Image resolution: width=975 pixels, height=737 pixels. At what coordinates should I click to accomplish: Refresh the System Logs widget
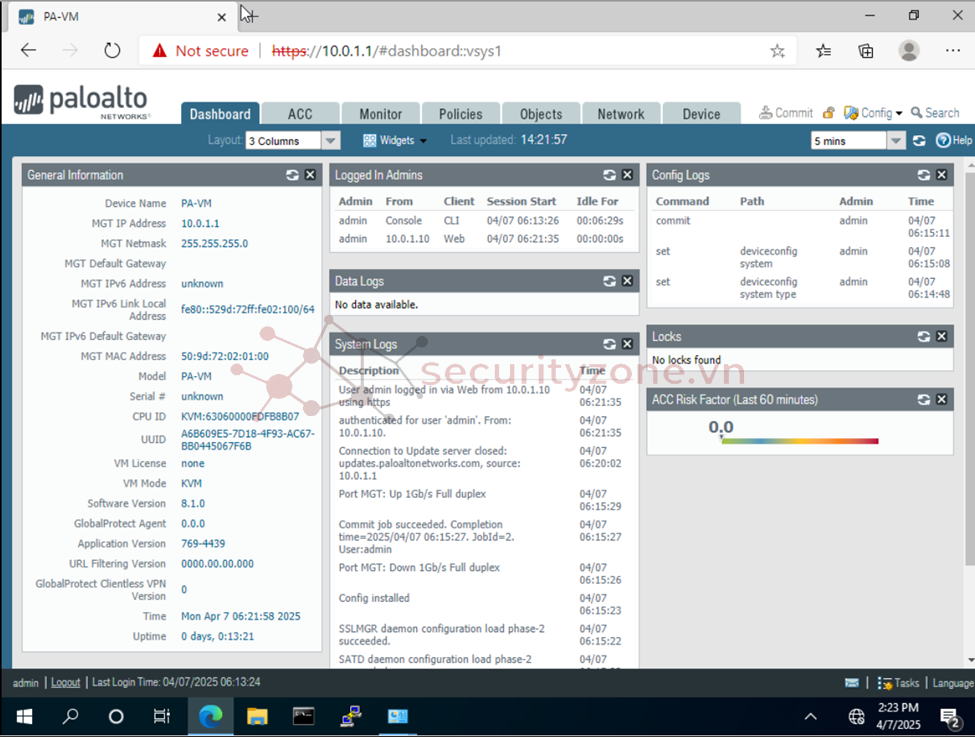coord(609,344)
